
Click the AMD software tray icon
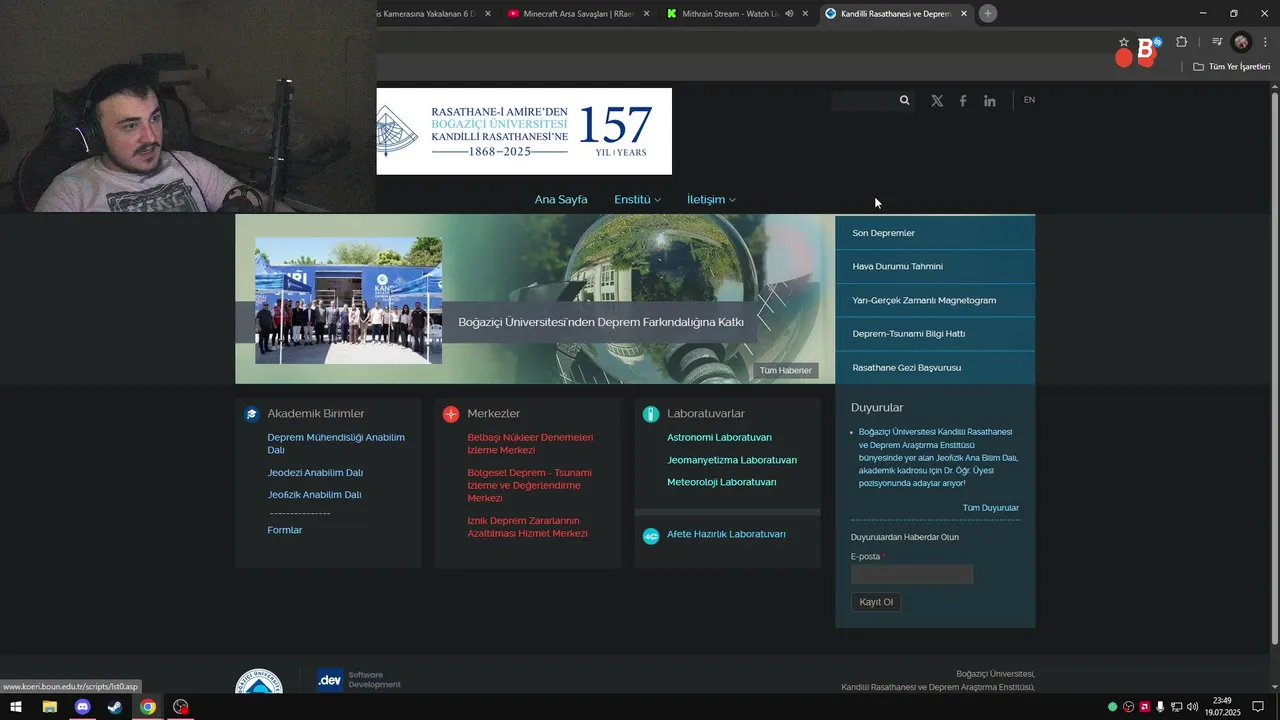point(1145,707)
